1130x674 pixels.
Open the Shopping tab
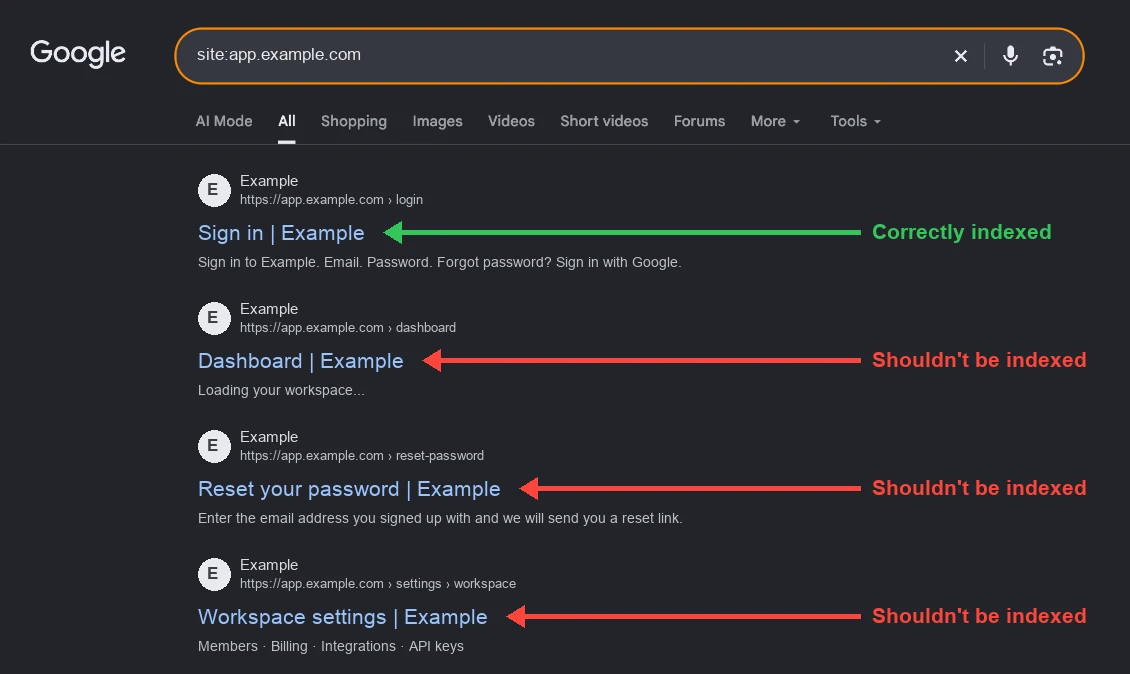[354, 121]
